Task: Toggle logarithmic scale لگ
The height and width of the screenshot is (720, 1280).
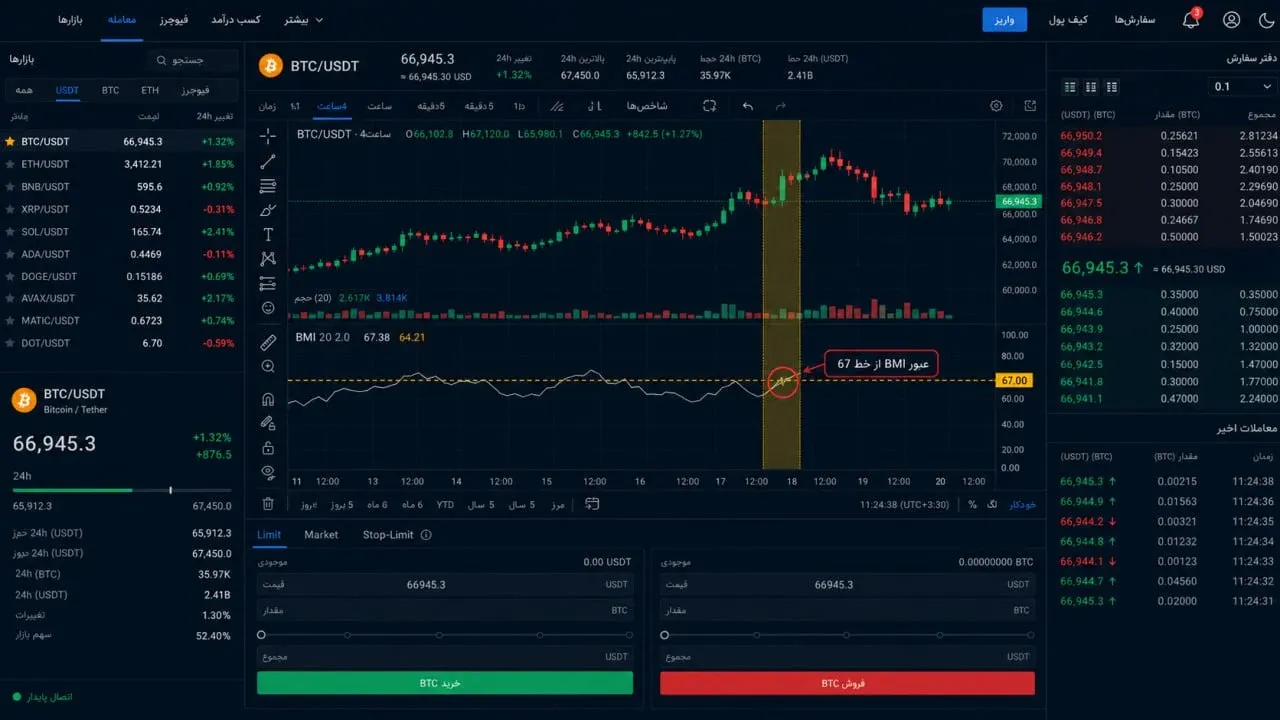Action: (x=992, y=504)
